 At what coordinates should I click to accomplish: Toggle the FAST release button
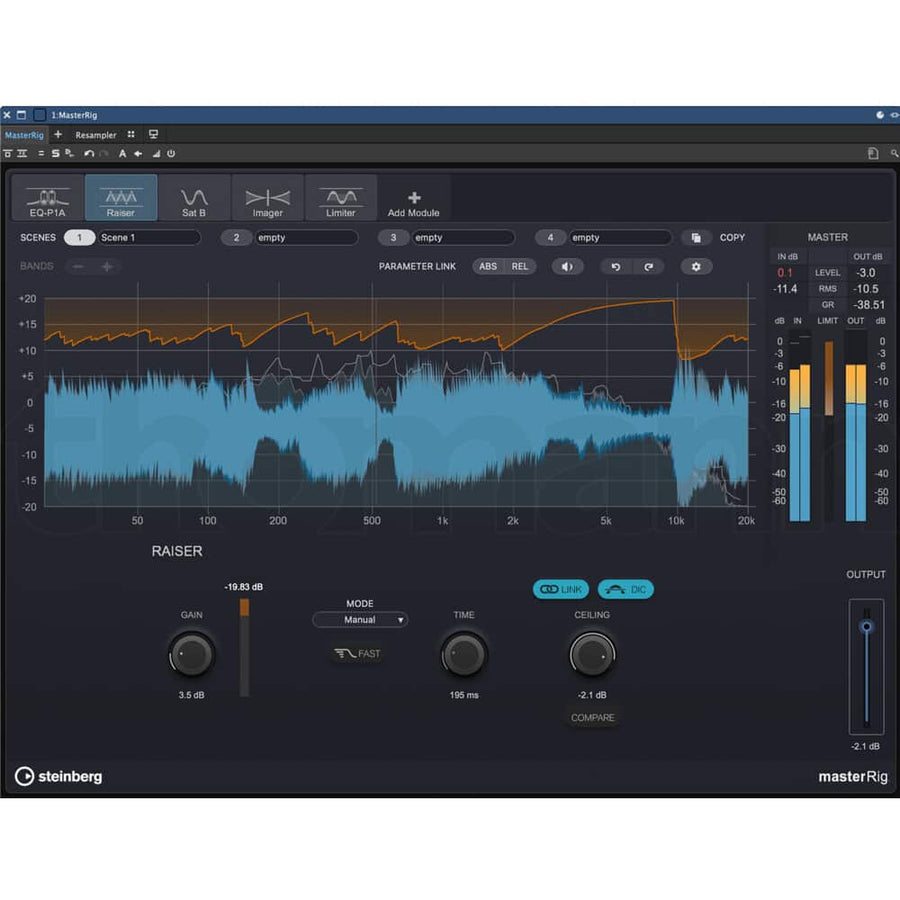(x=357, y=654)
